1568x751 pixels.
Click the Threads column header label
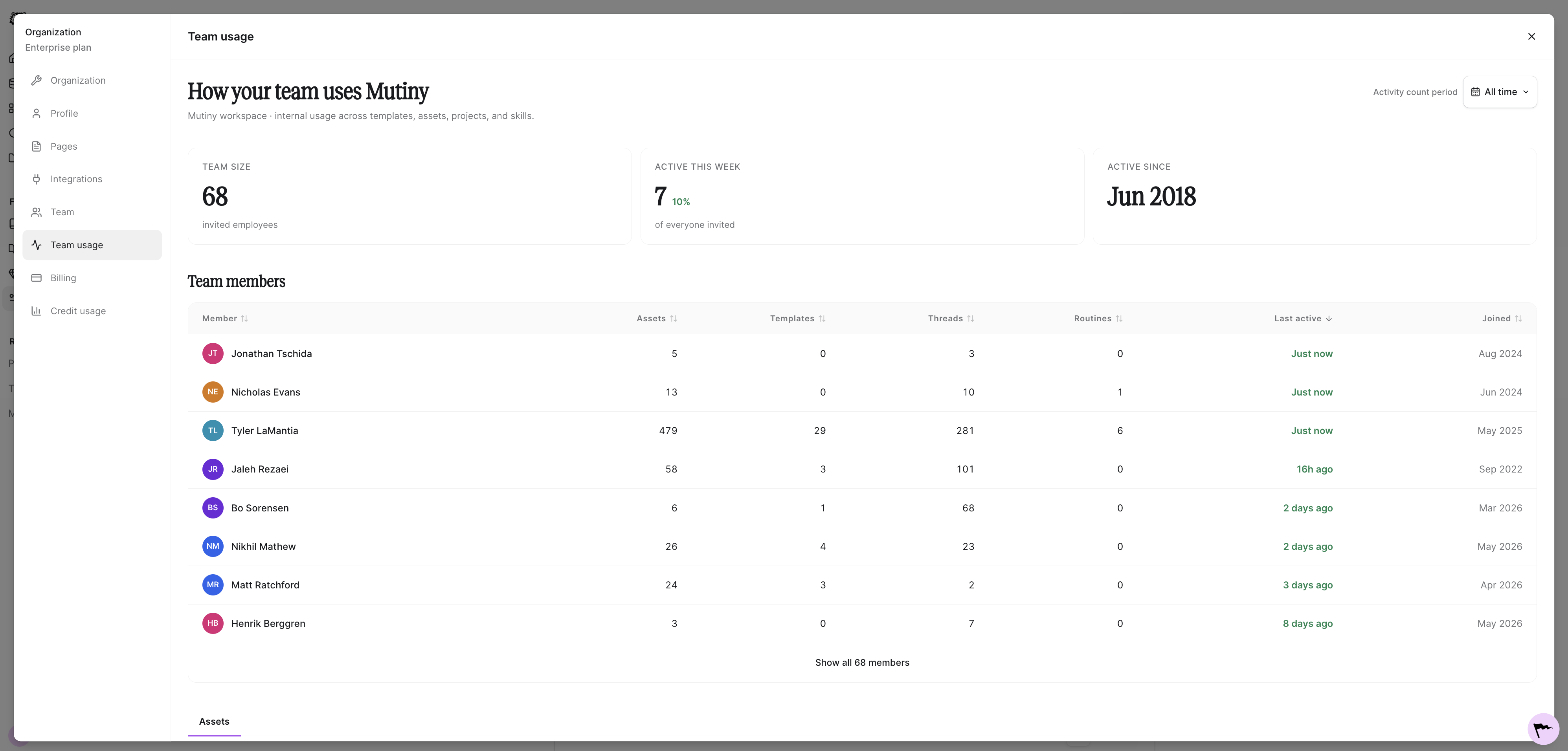[x=945, y=318]
